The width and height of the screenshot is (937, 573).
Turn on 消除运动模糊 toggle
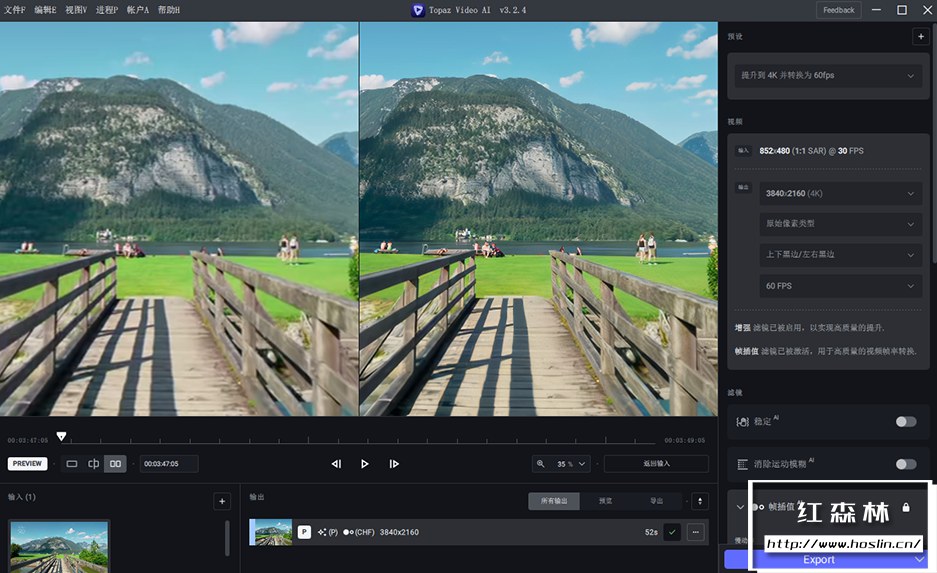(905, 464)
